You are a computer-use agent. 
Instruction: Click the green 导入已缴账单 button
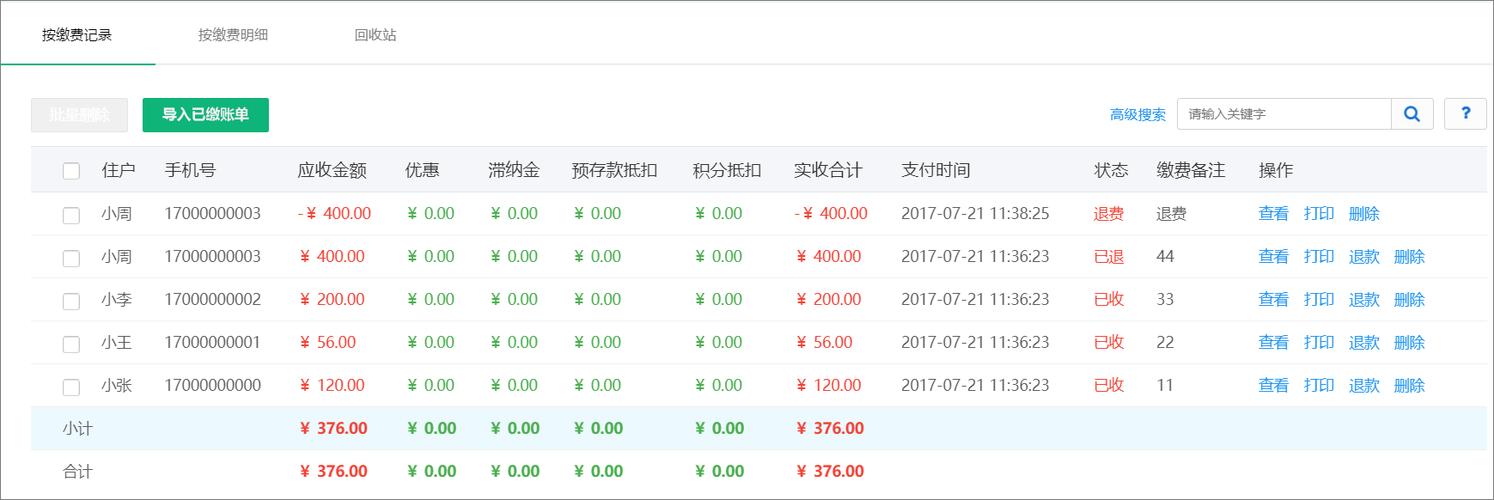click(206, 115)
